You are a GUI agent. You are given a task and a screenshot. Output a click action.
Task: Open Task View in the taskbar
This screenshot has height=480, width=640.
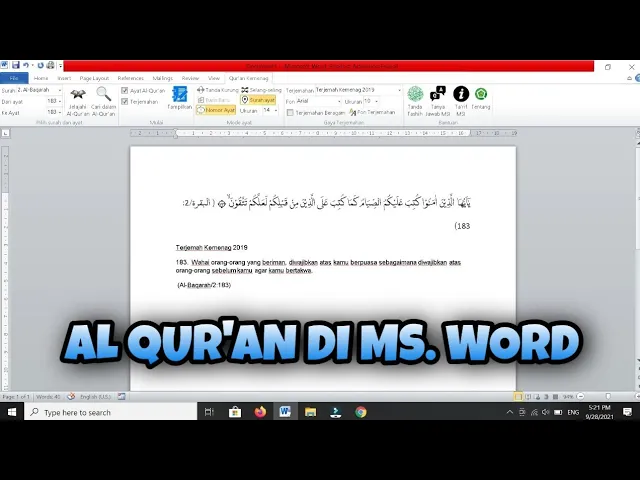[209, 412]
